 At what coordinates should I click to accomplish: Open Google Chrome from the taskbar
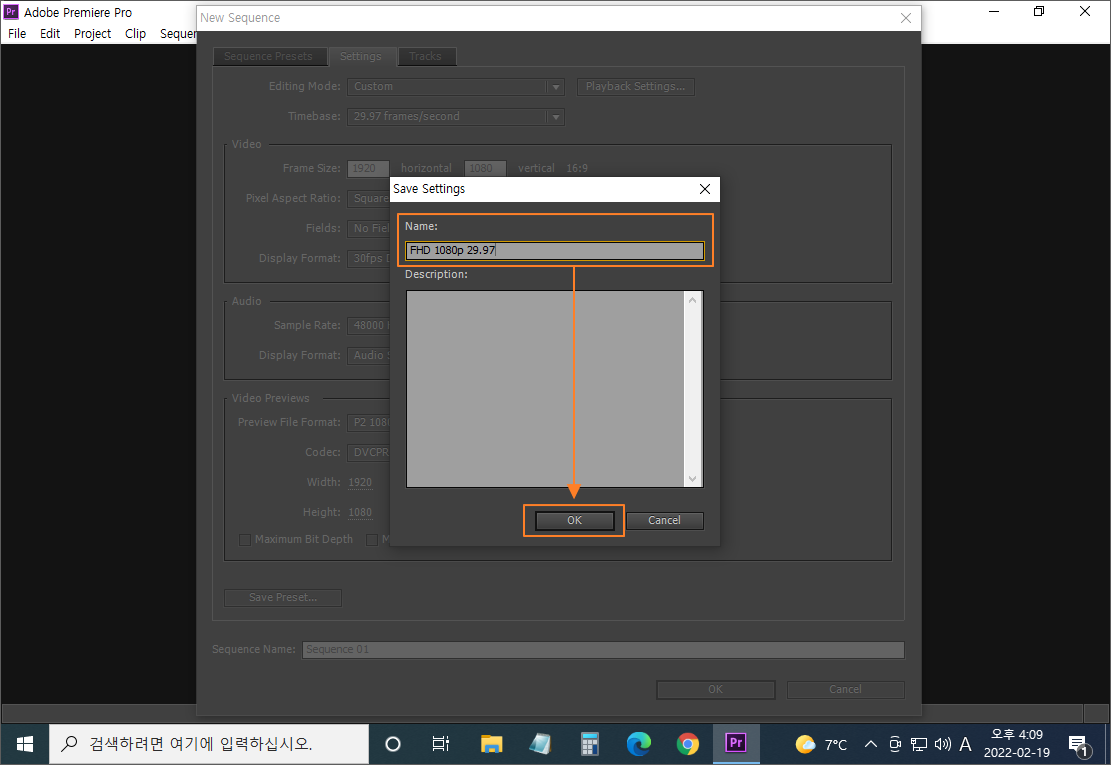pyautogui.click(x=687, y=744)
